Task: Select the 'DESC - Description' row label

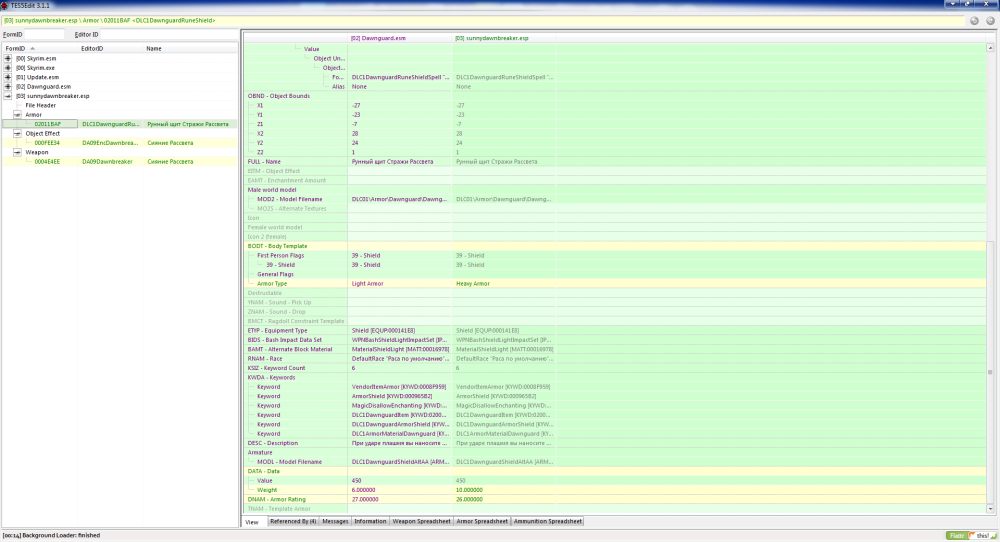Action: (272, 443)
